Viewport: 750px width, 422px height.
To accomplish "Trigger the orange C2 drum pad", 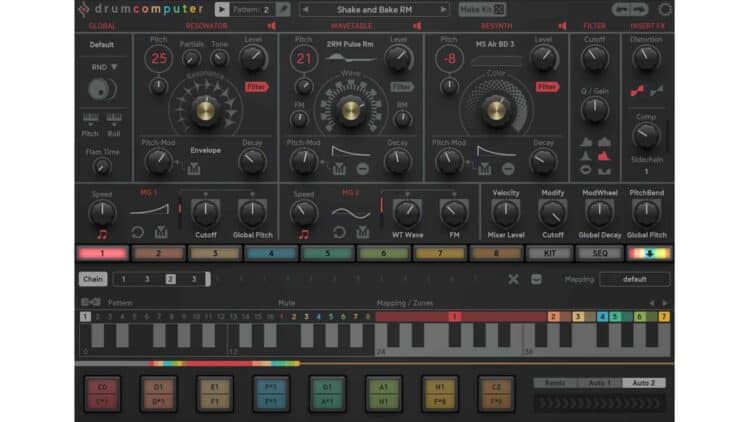I will coord(496,394).
